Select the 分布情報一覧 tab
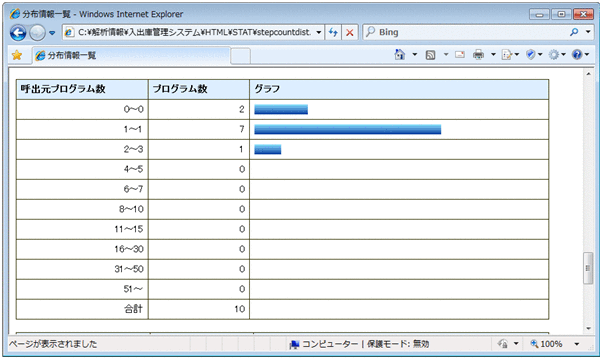This screenshot has height=360, width=603. [132, 55]
